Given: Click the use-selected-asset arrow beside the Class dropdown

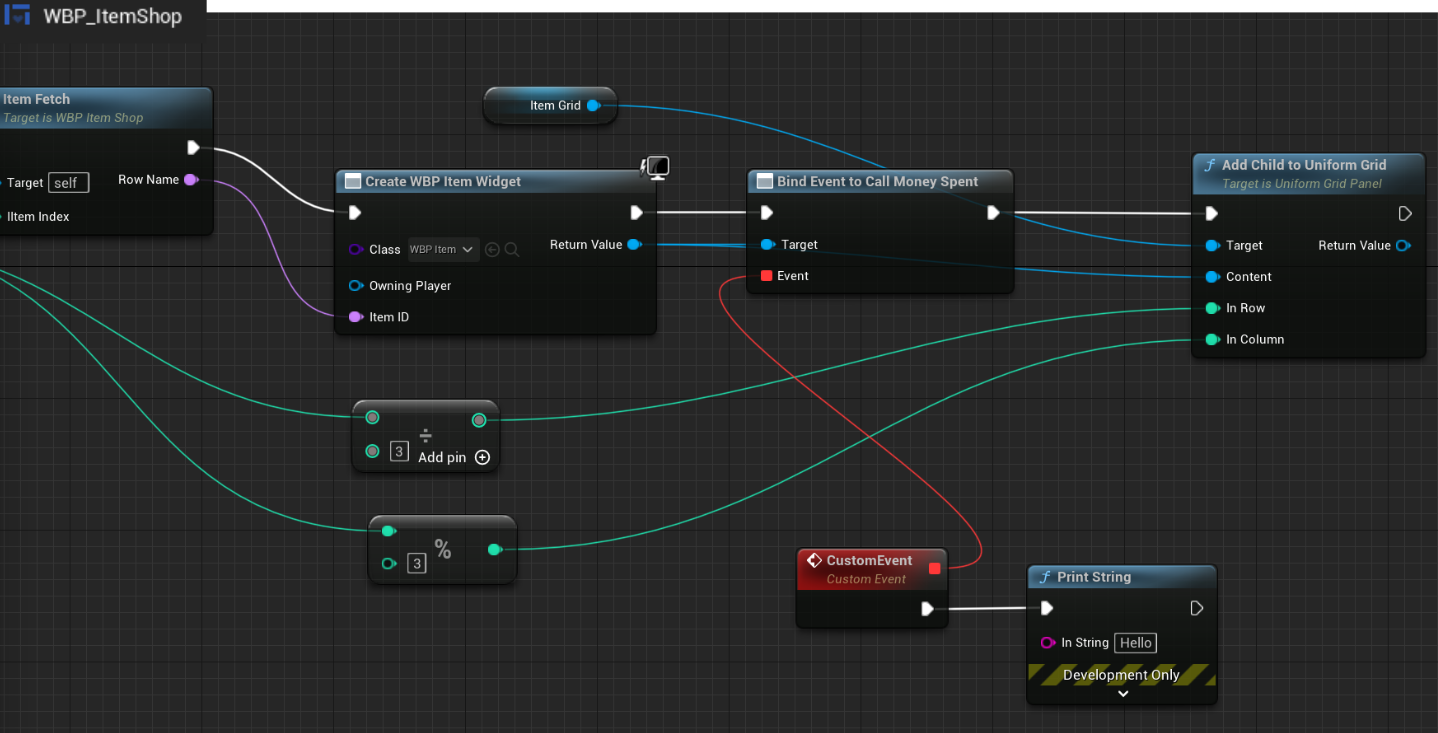Looking at the screenshot, I should pyautogui.click(x=491, y=249).
